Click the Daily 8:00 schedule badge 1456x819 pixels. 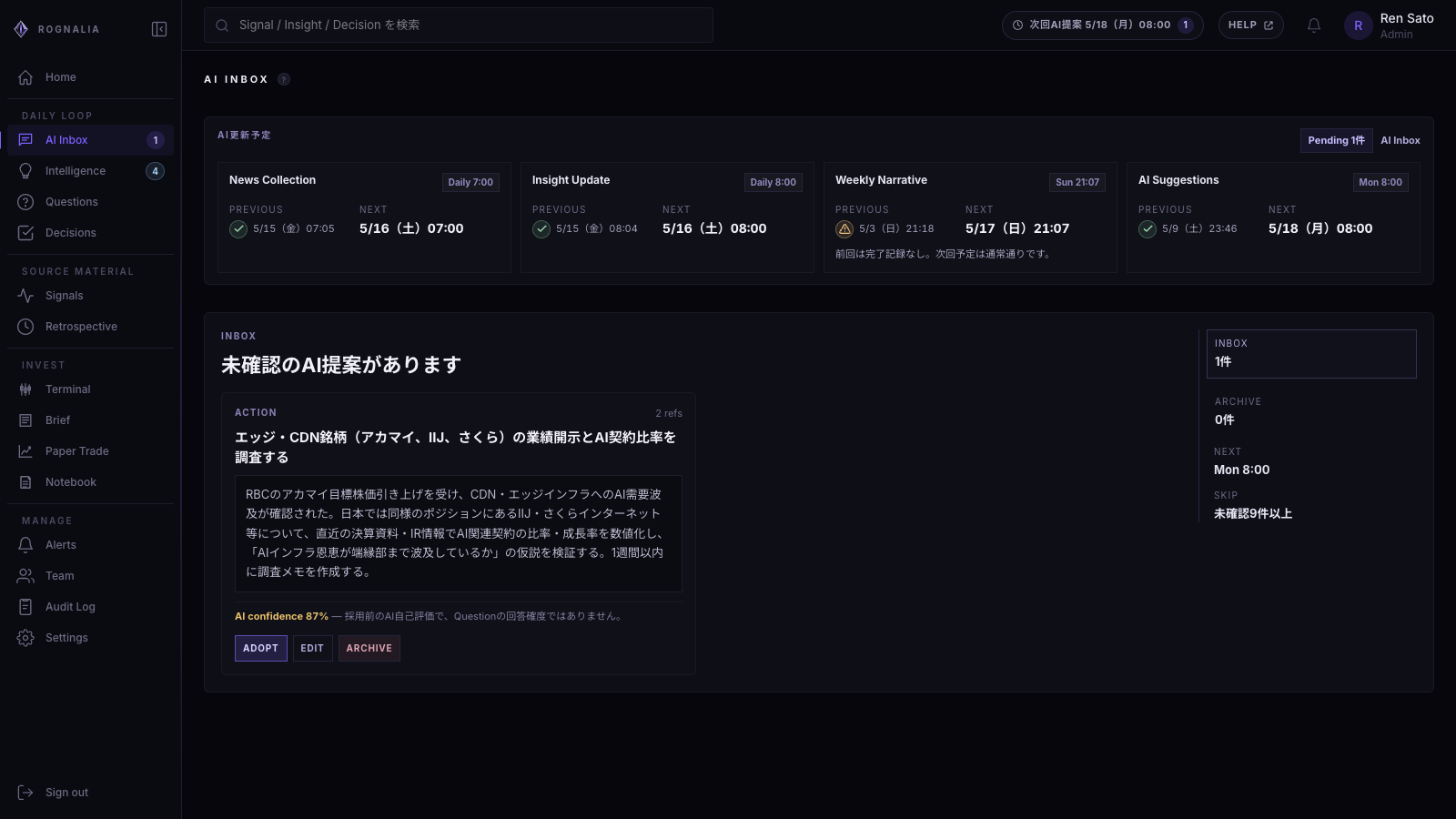[x=773, y=182]
